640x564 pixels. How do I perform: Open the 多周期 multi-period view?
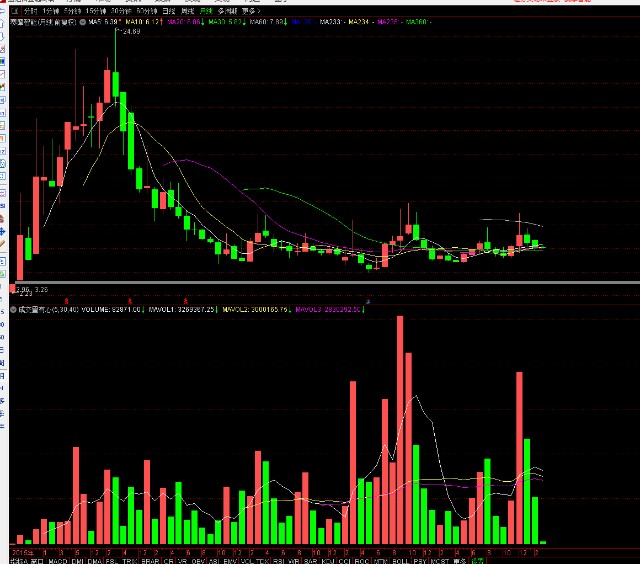tap(227, 11)
